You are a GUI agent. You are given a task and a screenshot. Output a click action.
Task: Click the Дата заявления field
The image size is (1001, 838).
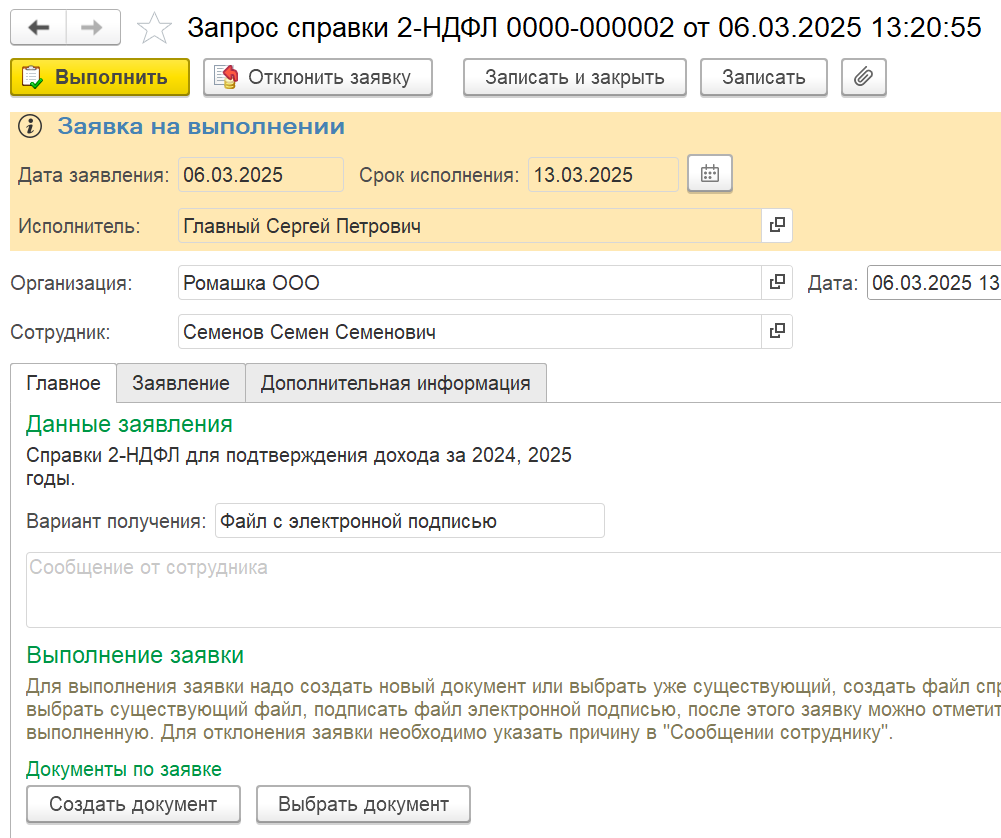[x=260, y=174]
